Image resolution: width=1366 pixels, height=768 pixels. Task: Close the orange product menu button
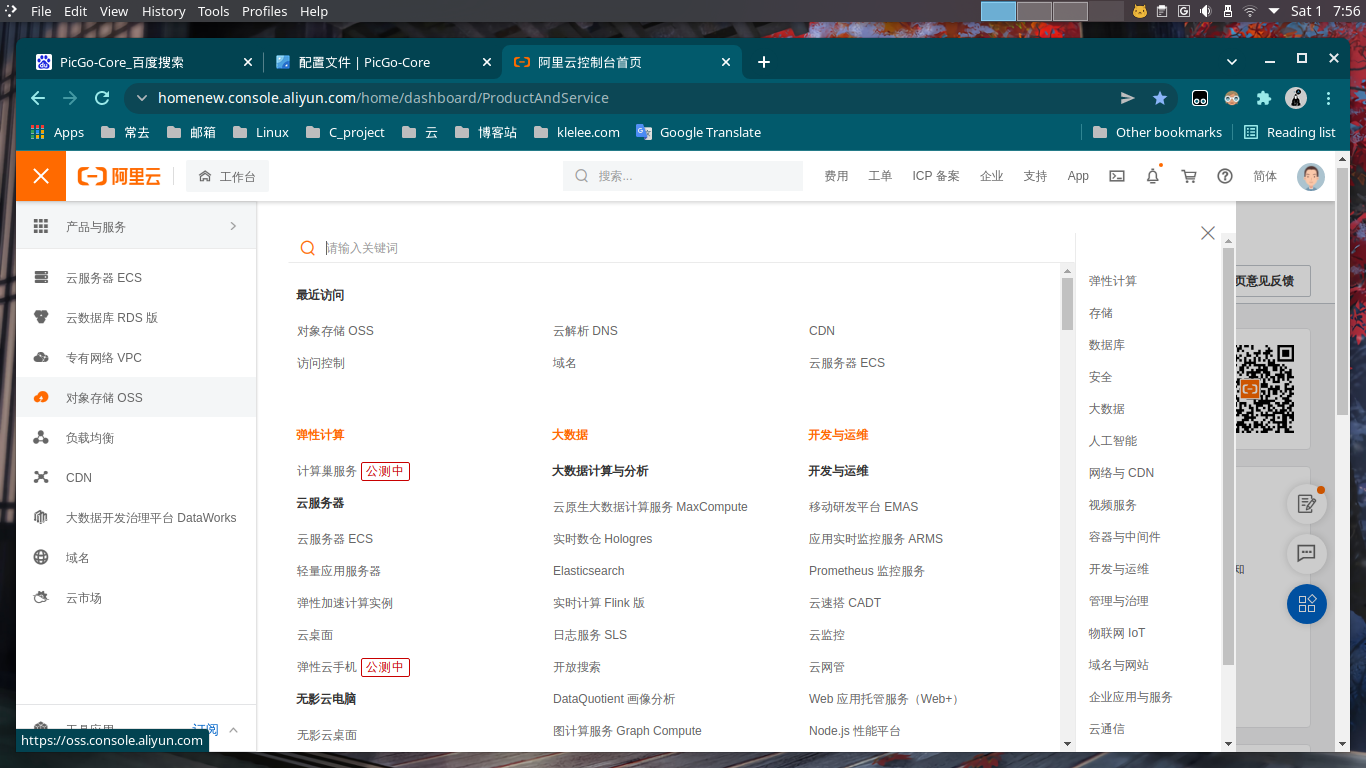tap(41, 176)
